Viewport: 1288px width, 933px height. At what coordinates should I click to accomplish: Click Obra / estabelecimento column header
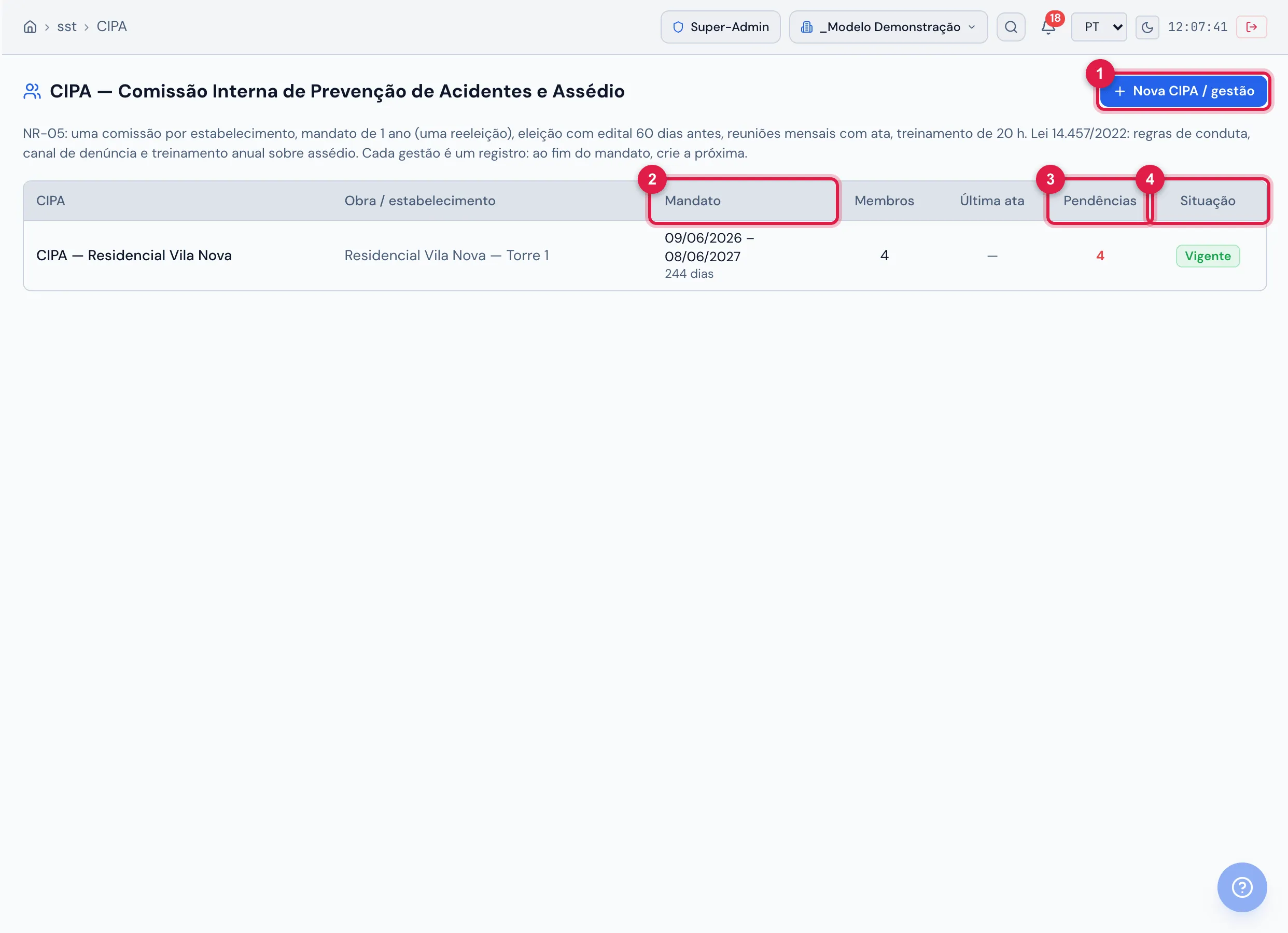pos(419,201)
